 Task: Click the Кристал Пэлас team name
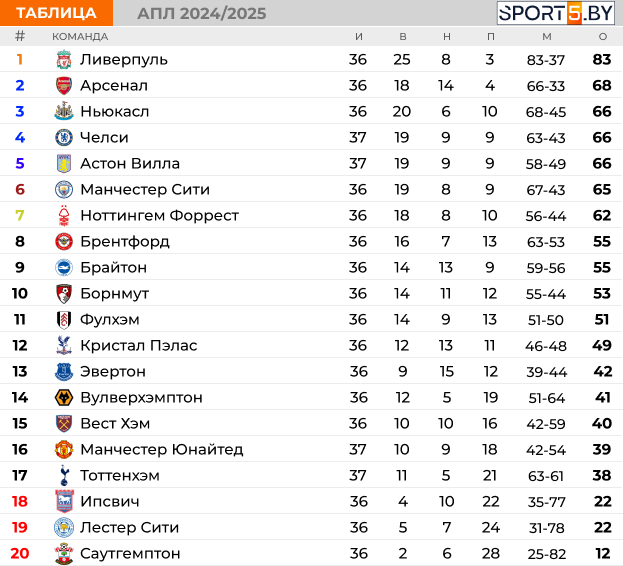point(139,346)
